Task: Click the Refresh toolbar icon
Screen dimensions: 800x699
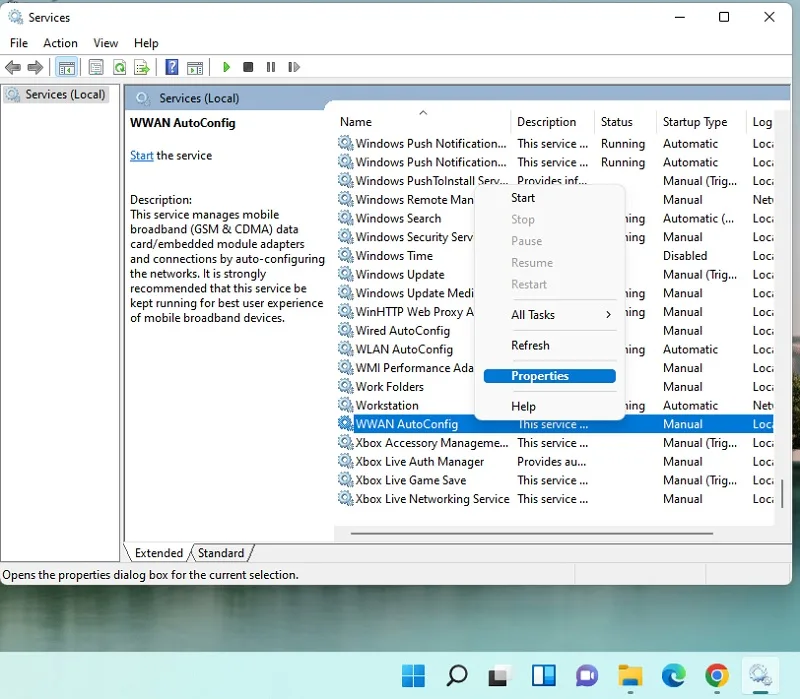Action: click(119, 67)
